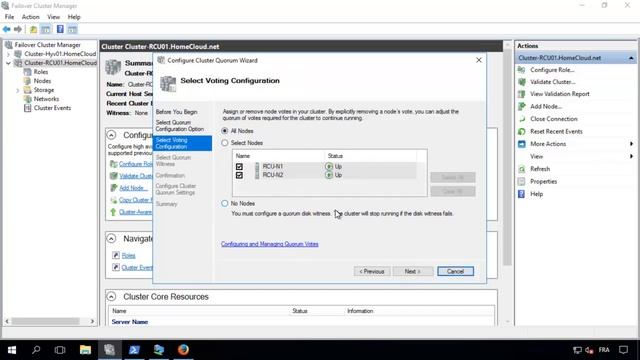640x360 pixels.
Task: Expand View submenu arrow in Actions
Action: pos(631,156)
